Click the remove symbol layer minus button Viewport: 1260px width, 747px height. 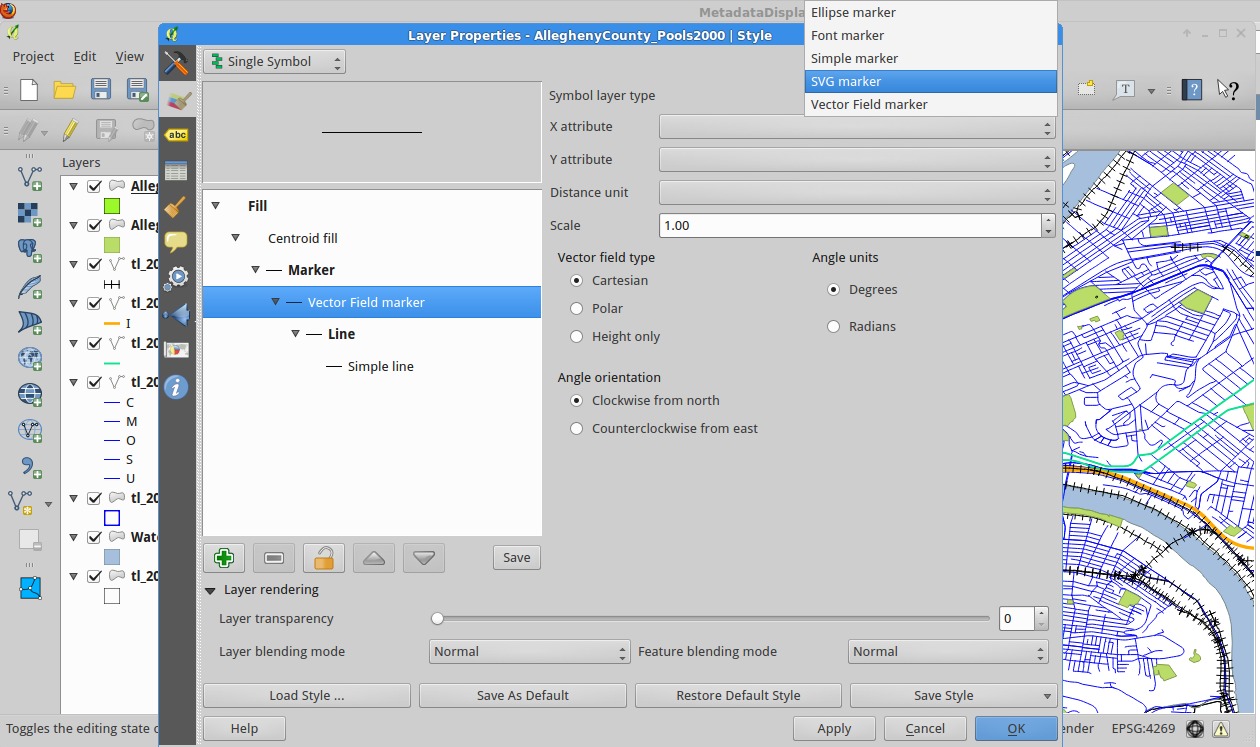[274, 558]
